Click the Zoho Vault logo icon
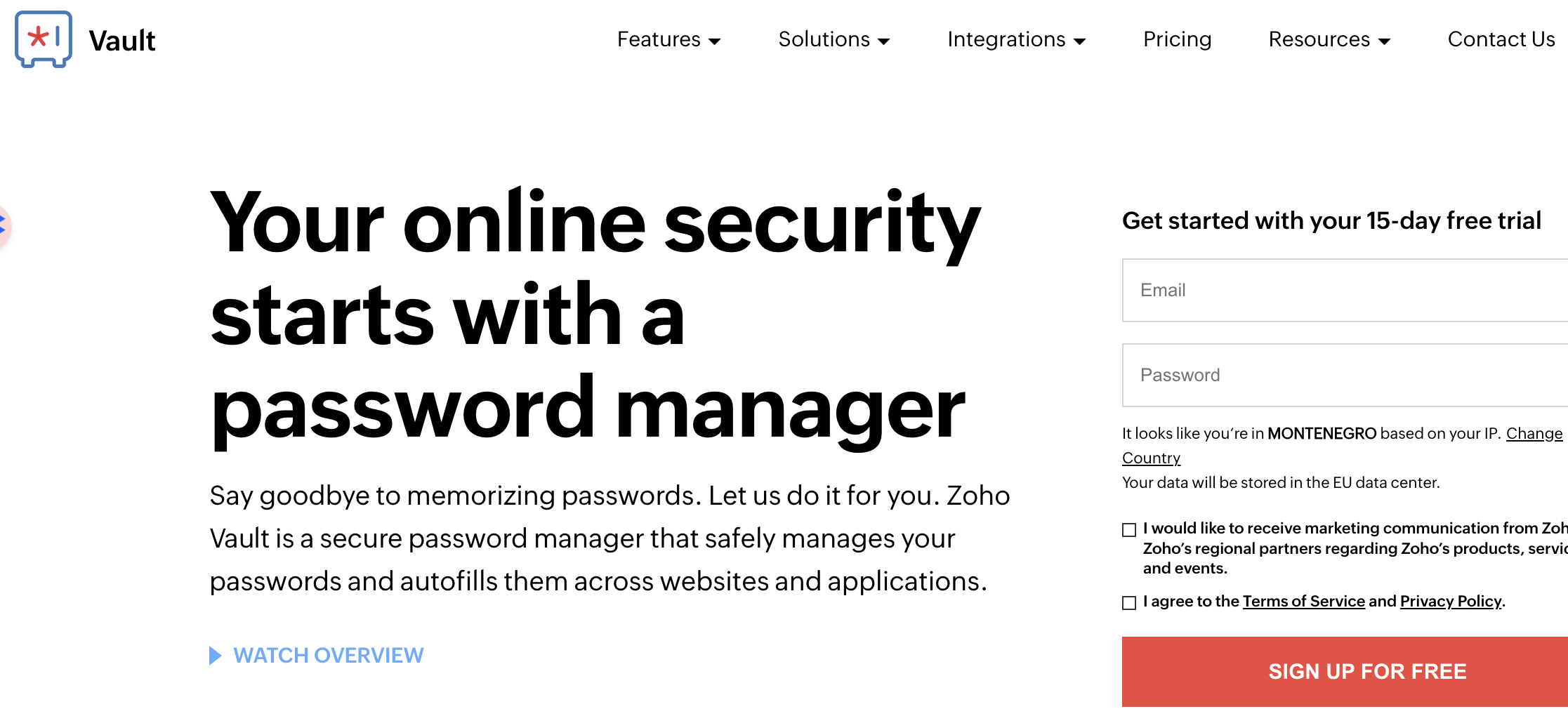 [x=44, y=39]
